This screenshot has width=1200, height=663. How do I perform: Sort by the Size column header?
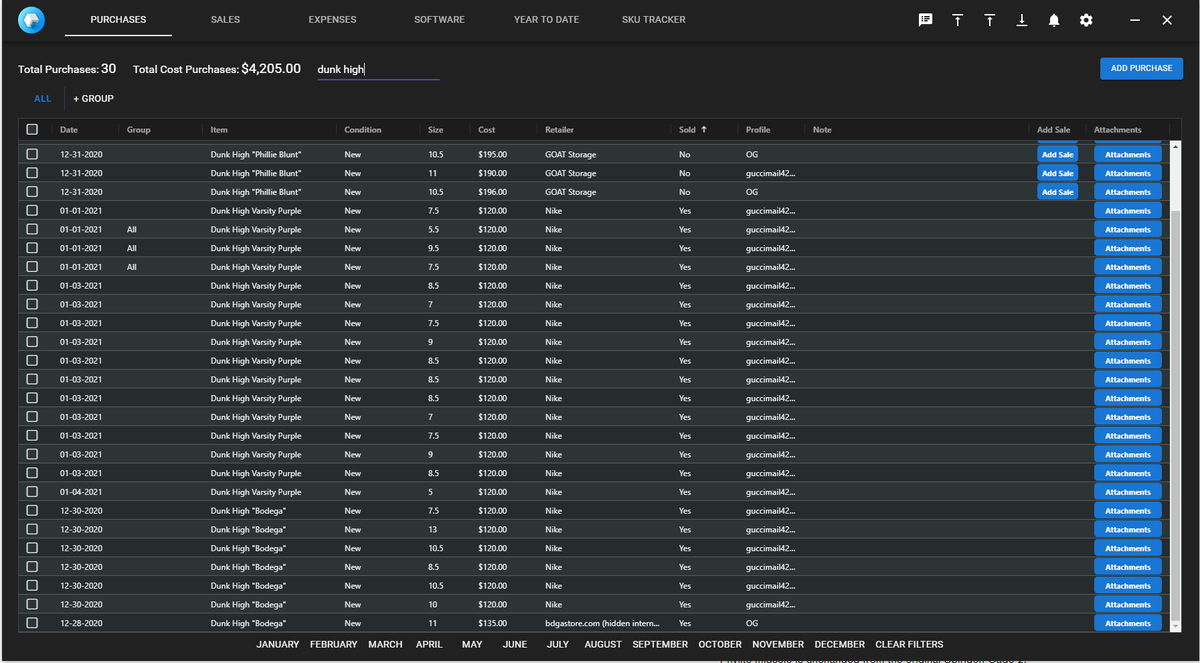tap(435, 129)
